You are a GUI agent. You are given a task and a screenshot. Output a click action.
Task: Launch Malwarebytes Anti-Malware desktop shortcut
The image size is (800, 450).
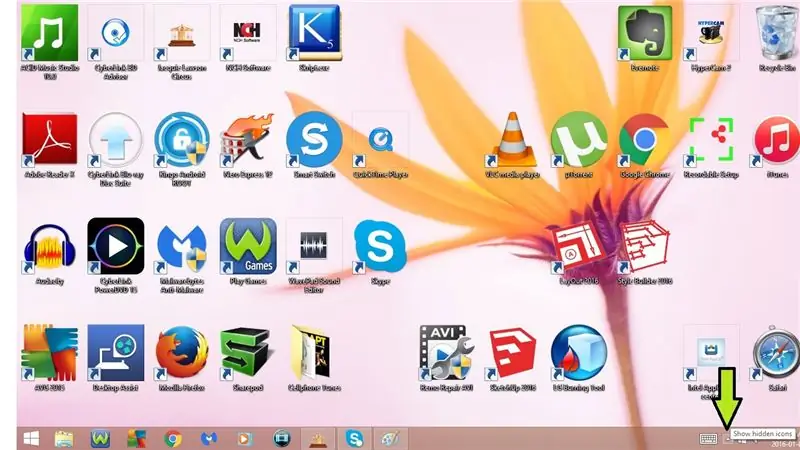coord(182,247)
